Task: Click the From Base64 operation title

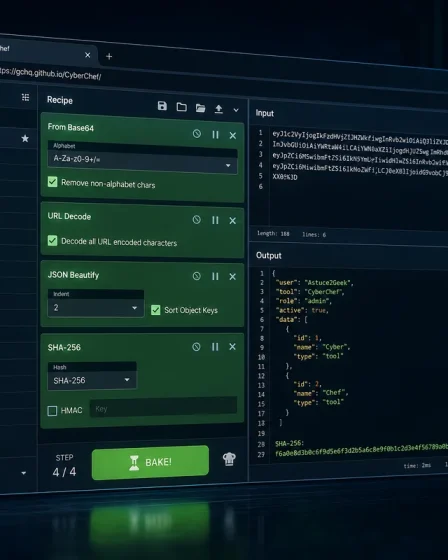Action: point(71,127)
